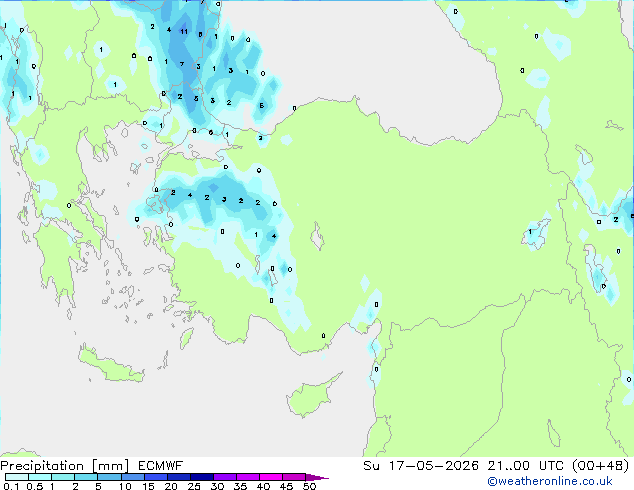This screenshot has width=634, height=490.
Task: Click the 2–5 mm legend color box
Action: 86,477
